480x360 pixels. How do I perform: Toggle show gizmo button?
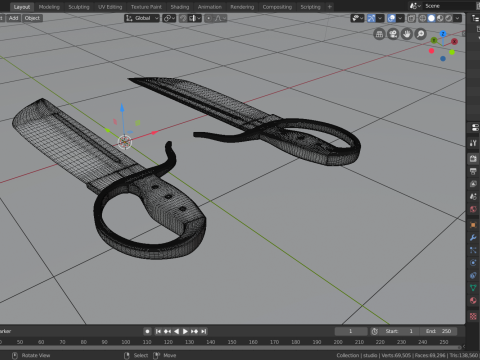tap(371, 18)
